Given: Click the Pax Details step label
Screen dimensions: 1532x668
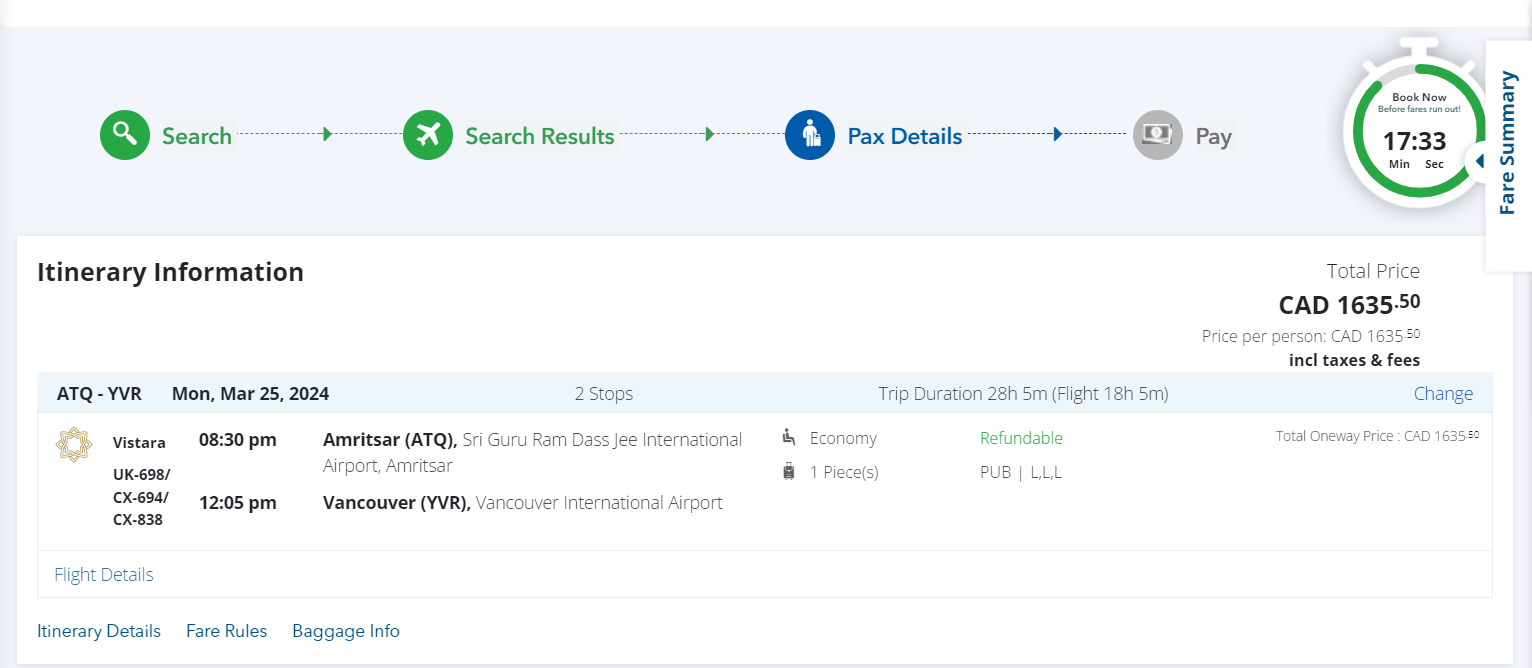Looking at the screenshot, I should tap(905, 136).
